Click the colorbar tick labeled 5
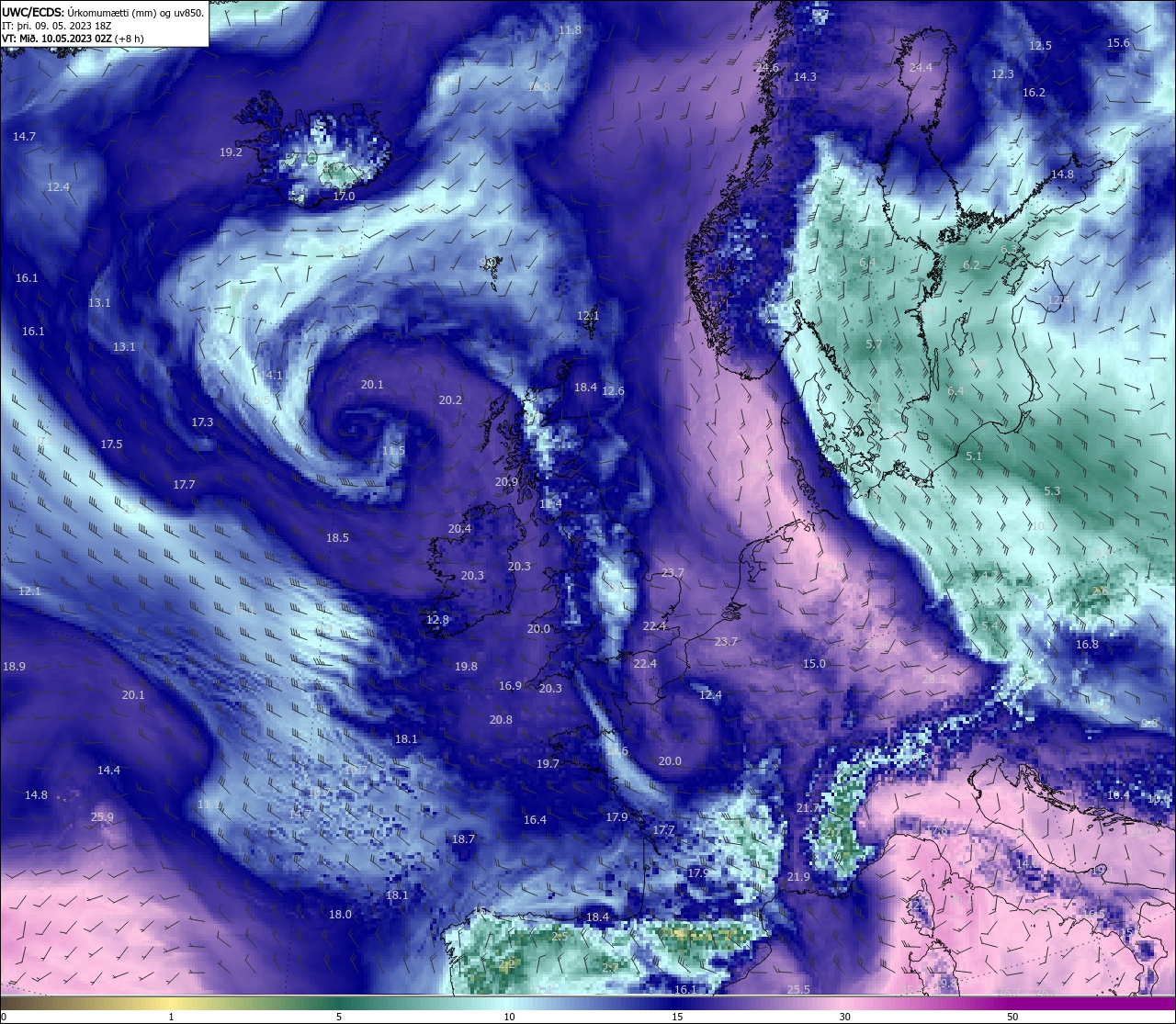 pyautogui.click(x=339, y=1017)
